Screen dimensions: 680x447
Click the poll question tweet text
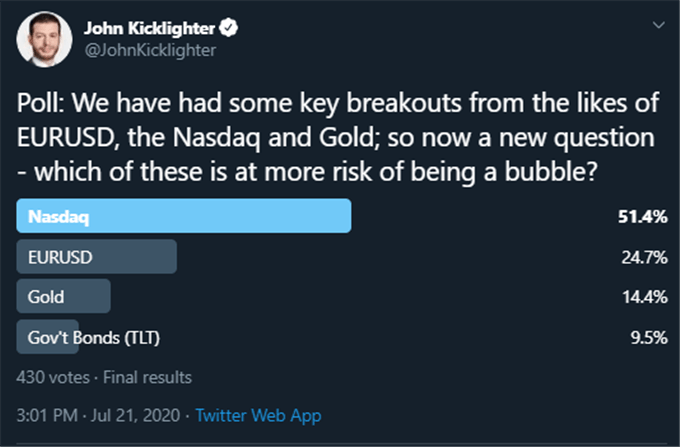[x=338, y=137]
